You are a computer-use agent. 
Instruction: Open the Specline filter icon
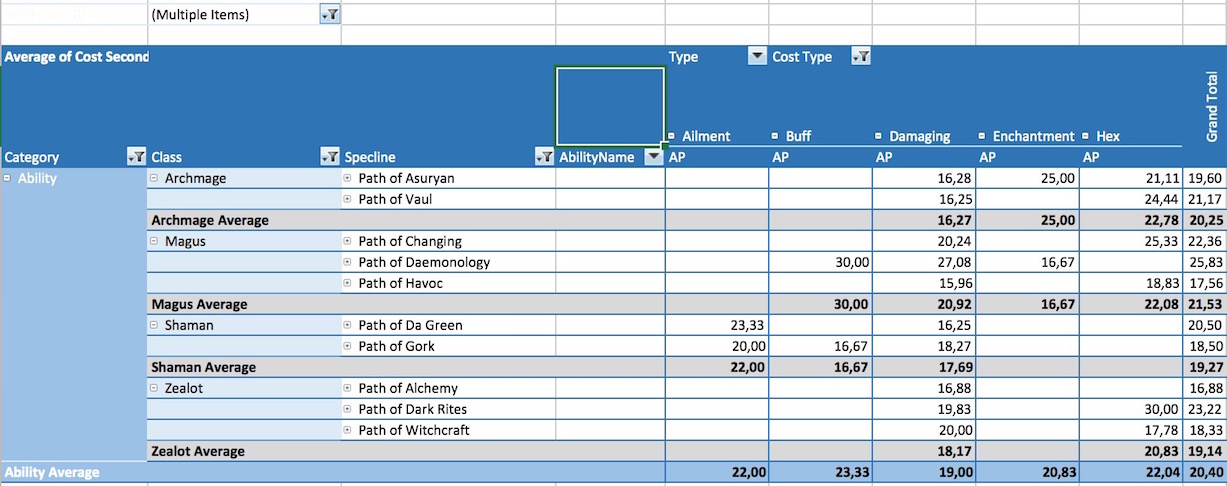coord(544,157)
